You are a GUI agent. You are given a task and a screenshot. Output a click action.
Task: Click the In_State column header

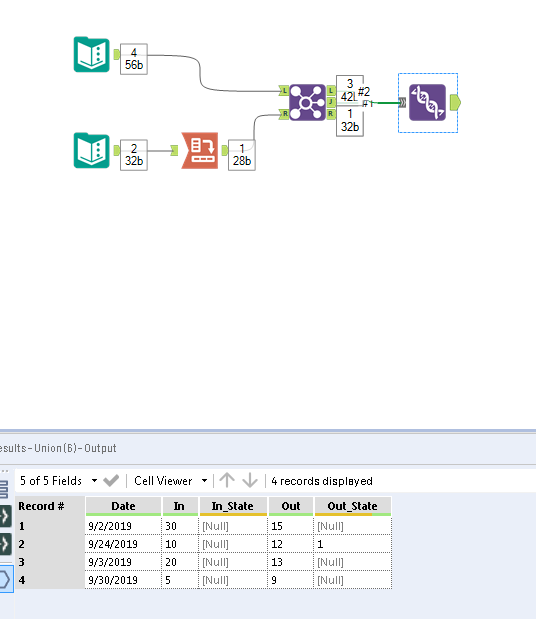pos(233,506)
